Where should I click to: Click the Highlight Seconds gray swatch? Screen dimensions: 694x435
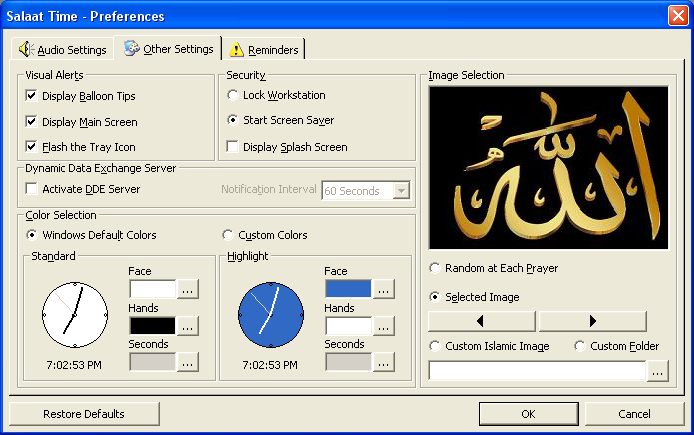click(x=348, y=362)
